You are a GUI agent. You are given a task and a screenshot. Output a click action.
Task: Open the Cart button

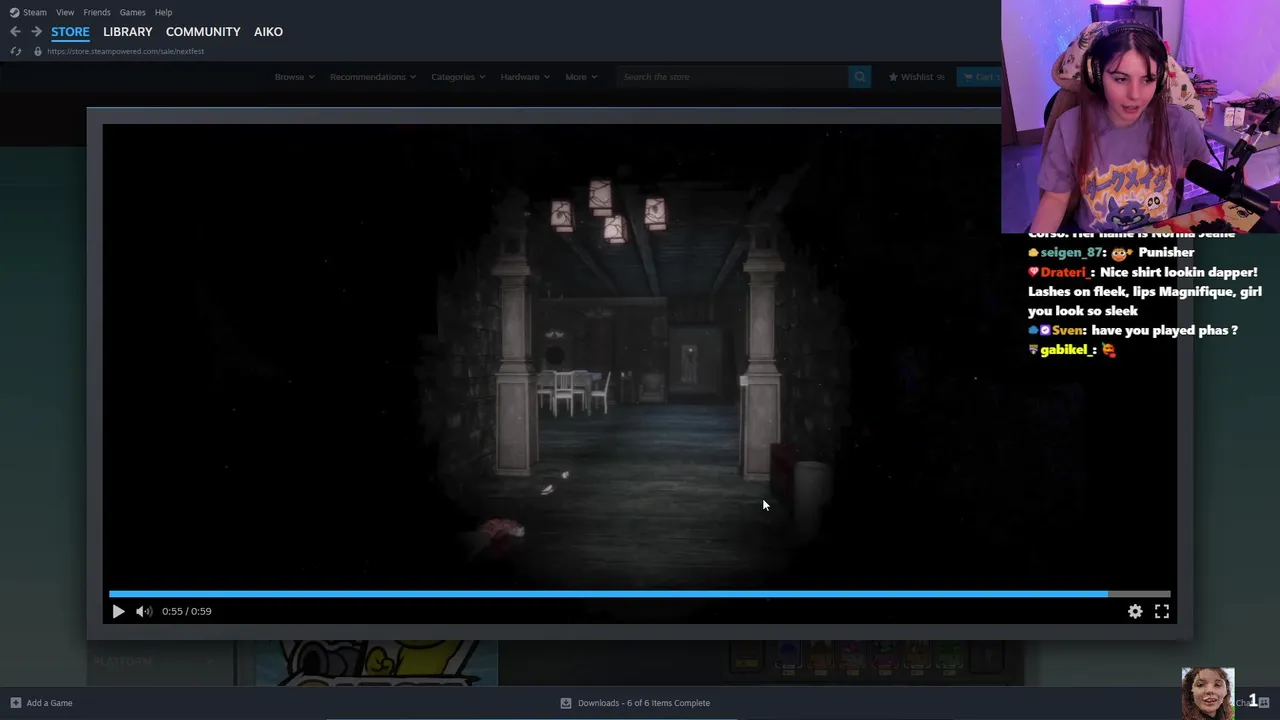tap(978, 77)
